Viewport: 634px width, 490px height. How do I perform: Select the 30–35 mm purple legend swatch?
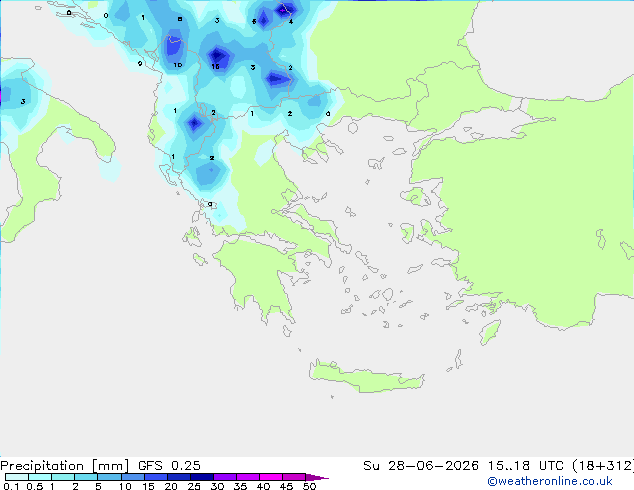click(x=225, y=477)
